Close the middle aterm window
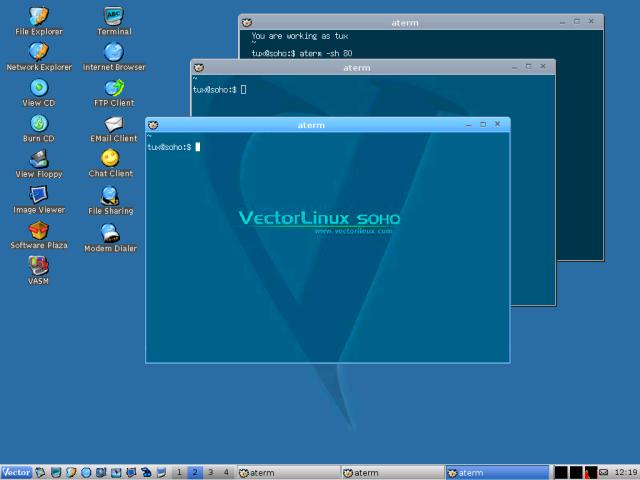The width and height of the screenshot is (640, 480). (543, 66)
